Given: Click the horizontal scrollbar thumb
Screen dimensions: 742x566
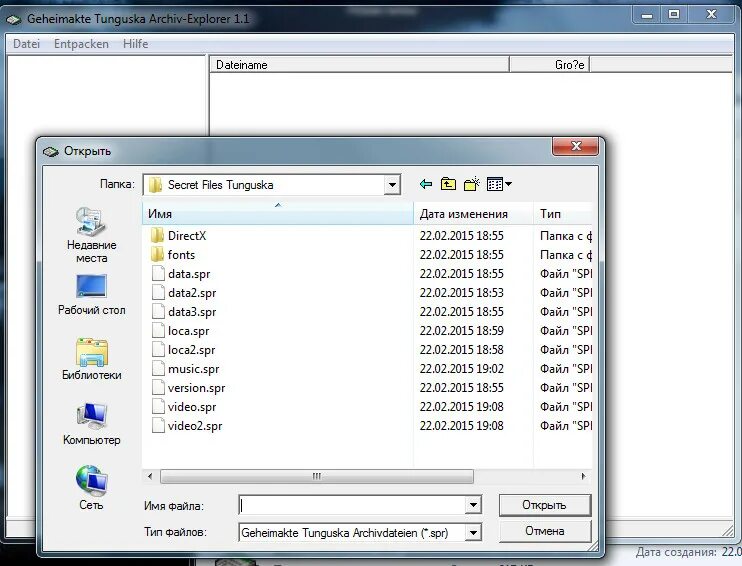Looking at the screenshot, I should tap(317, 476).
